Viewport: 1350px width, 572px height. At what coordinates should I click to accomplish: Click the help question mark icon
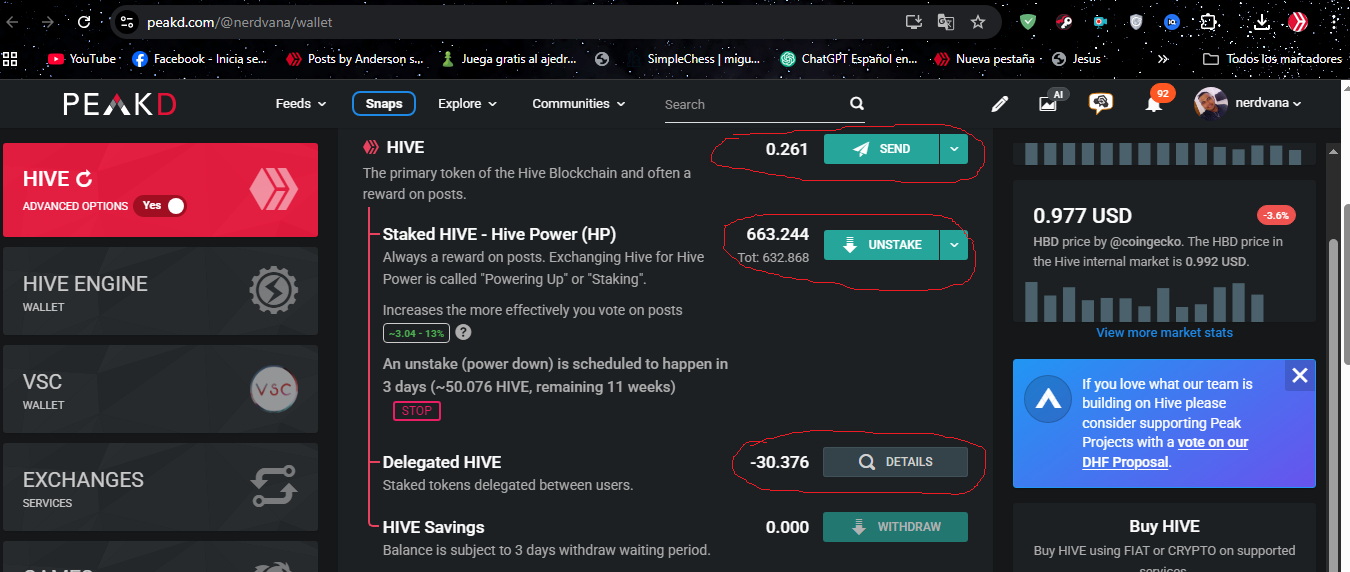pyautogui.click(x=463, y=333)
